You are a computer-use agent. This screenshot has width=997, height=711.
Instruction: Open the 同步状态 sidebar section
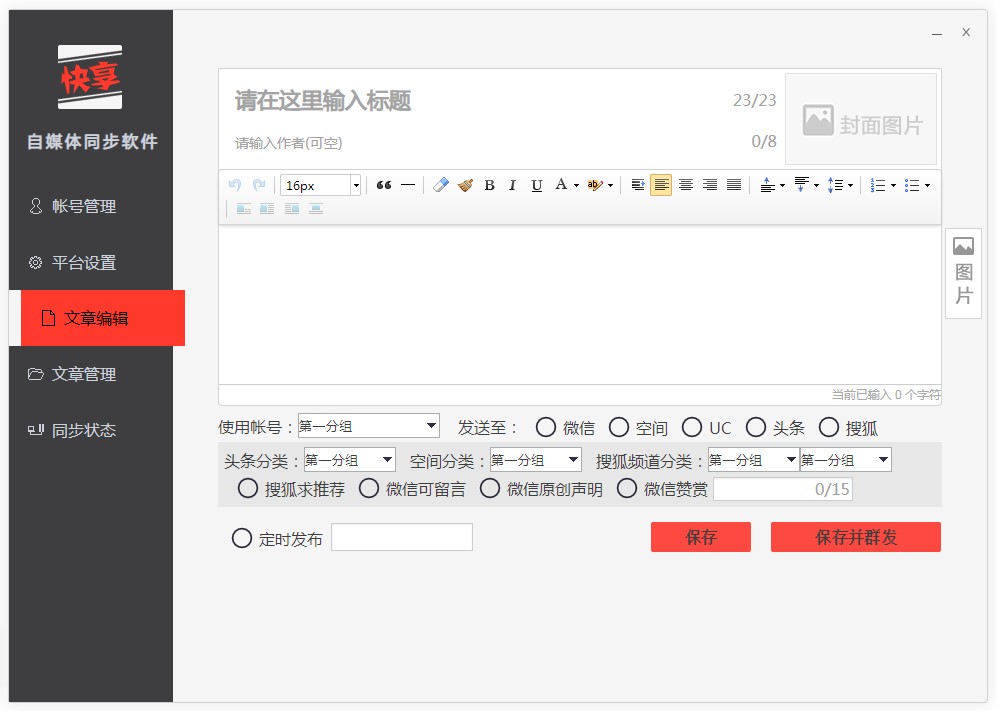[85, 431]
